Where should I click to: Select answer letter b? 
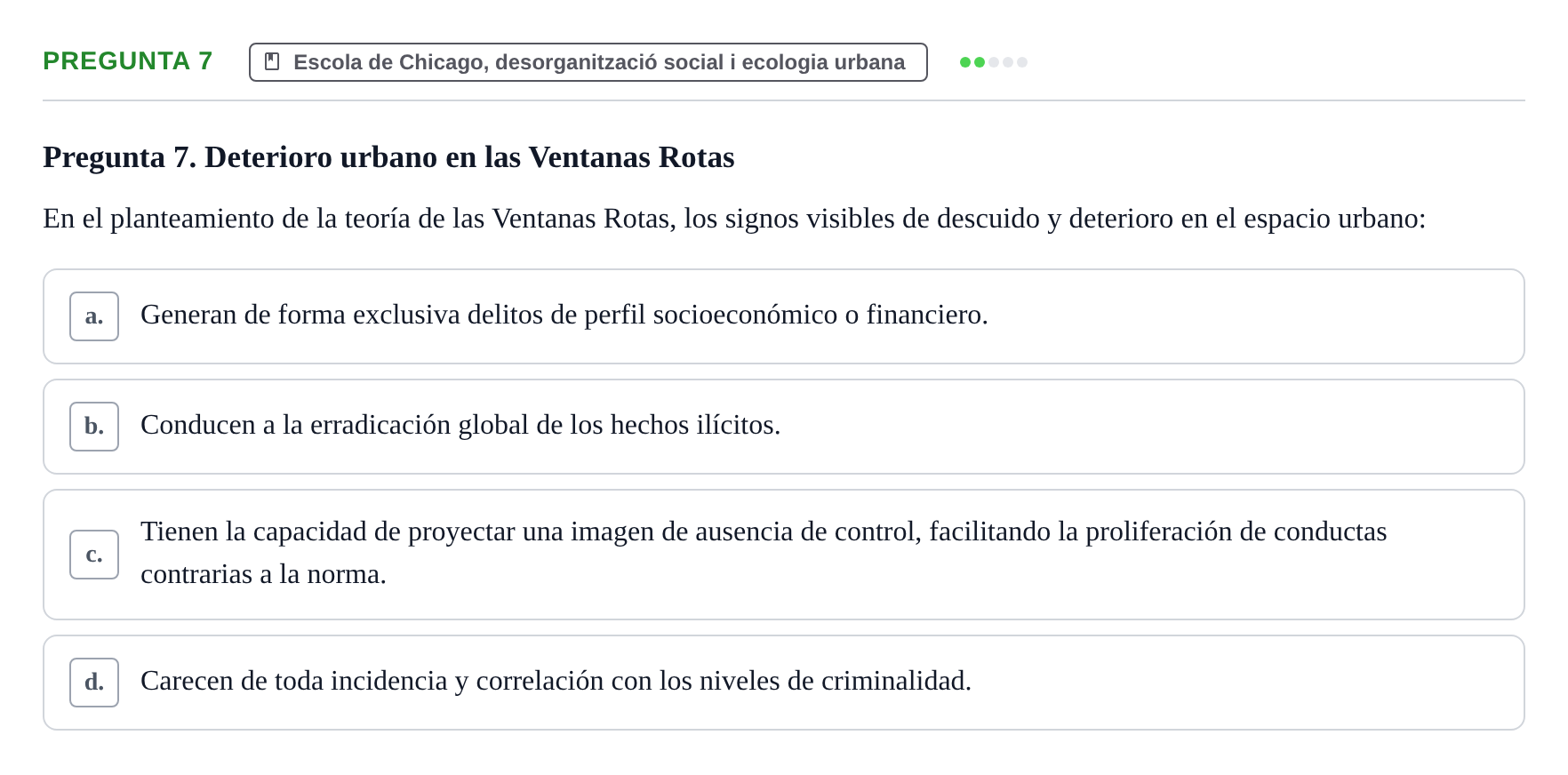click(94, 427)
